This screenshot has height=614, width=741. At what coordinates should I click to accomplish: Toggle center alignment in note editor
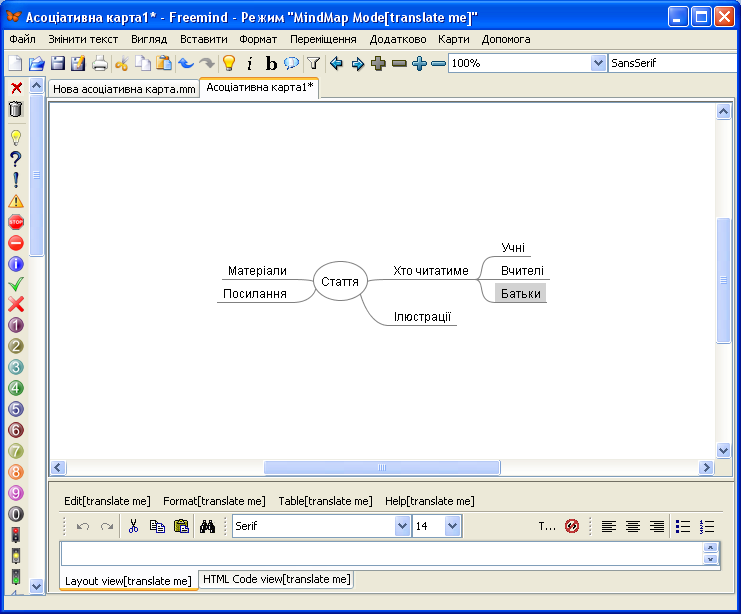point(633,526)
